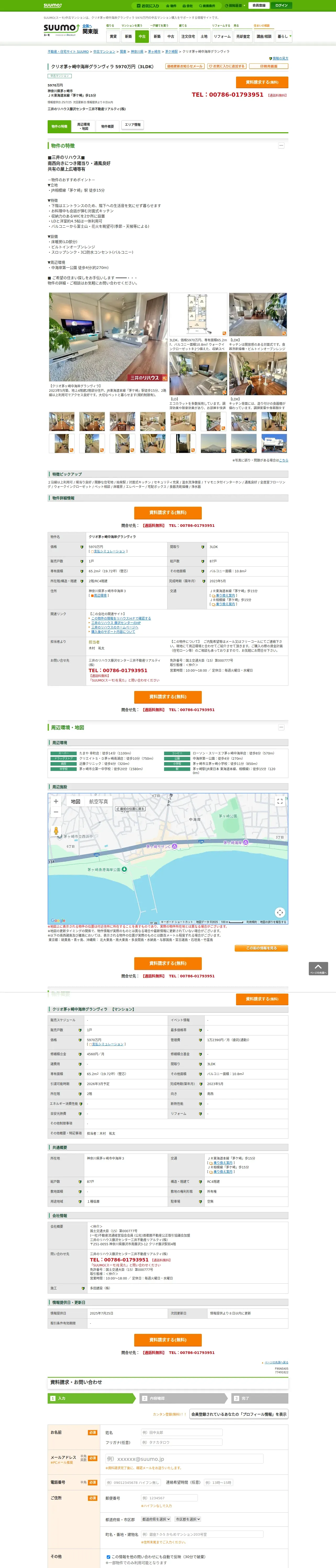
Task: Follow 茅ヶ崎市 breadcrumb link
Action: [x=154, y=52]
